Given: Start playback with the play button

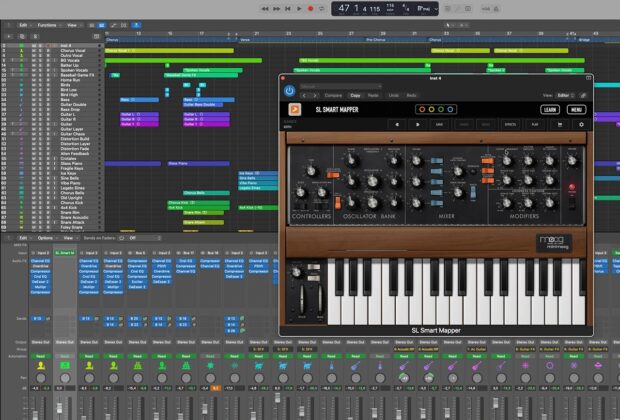Looking at the screenshot, I should (299, 8).
